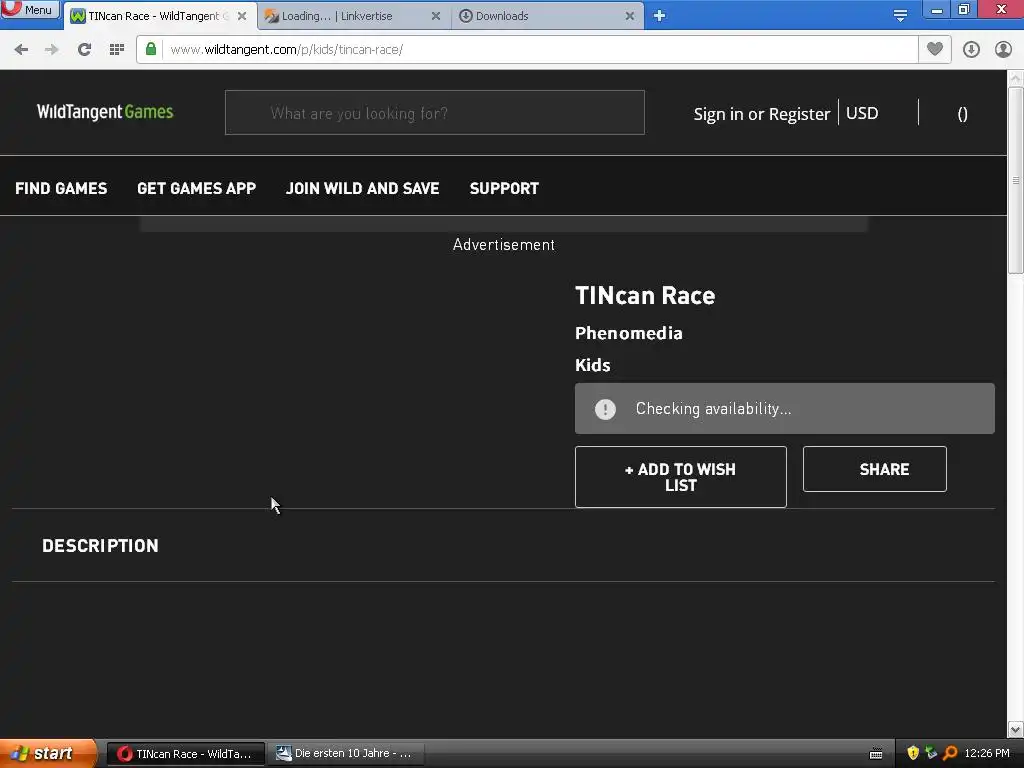Click the vertical scrollbar thumb
The image size is (1024, 768).
click(1016, 180)
